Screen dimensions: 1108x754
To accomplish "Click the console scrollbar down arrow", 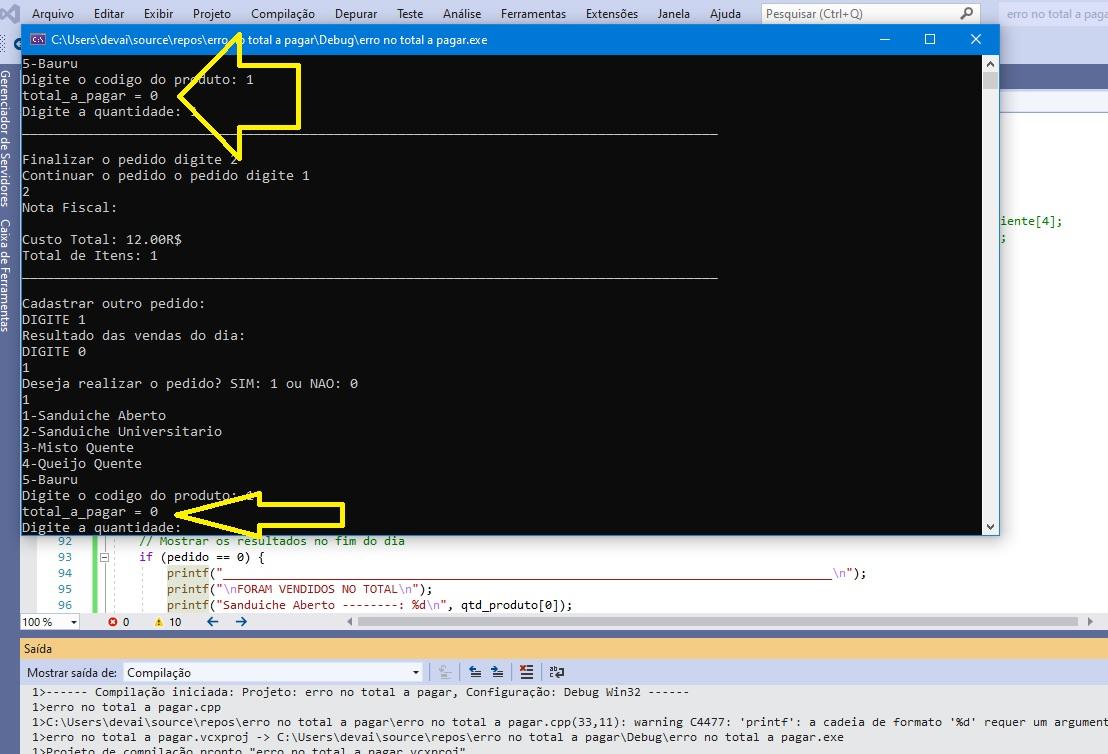I will pyautogui.click(x=991, y=526).
